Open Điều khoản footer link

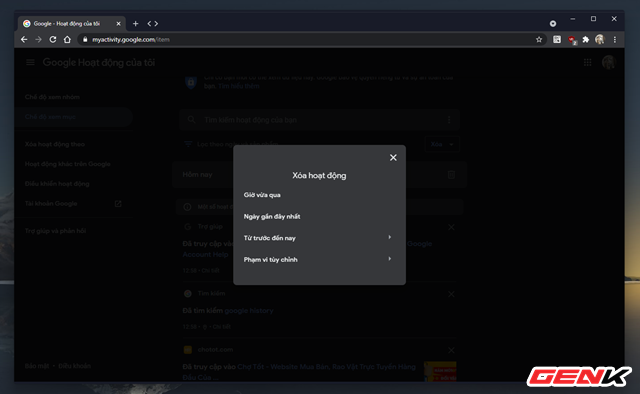click(74, 366)
